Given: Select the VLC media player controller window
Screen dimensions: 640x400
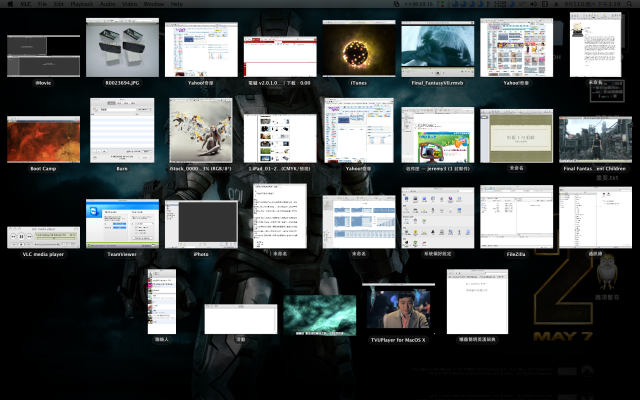Looking at the screenshot, I should point(43,238).
